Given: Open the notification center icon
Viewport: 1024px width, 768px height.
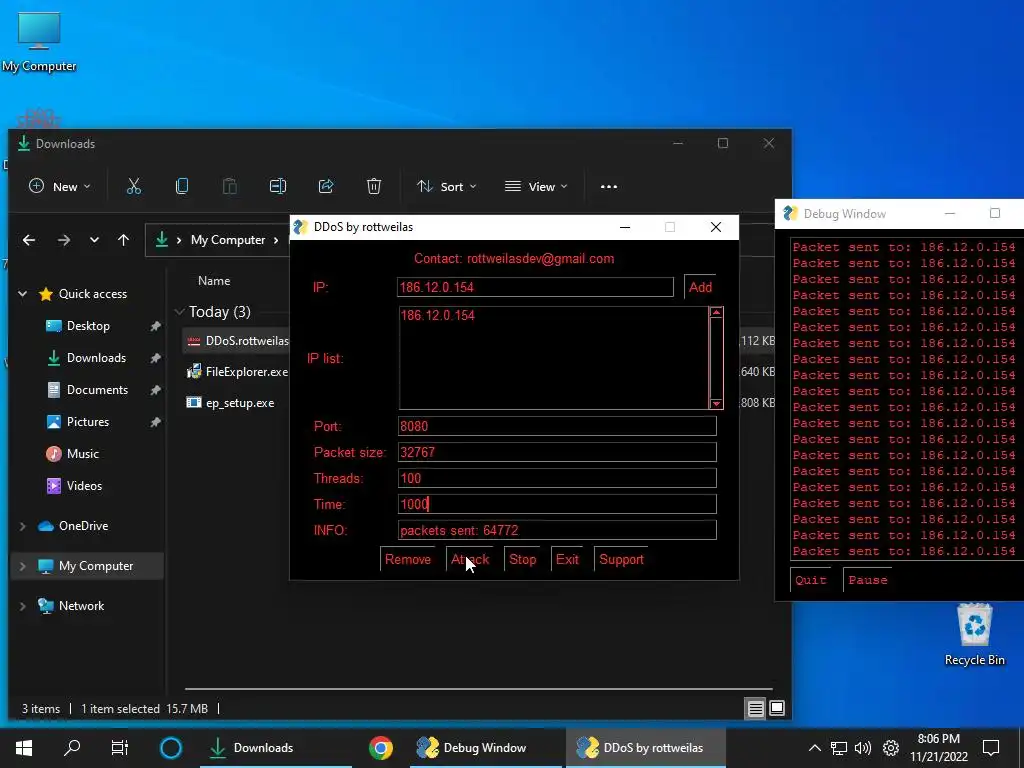Looking at the screenshot, I should coord(991,748).
